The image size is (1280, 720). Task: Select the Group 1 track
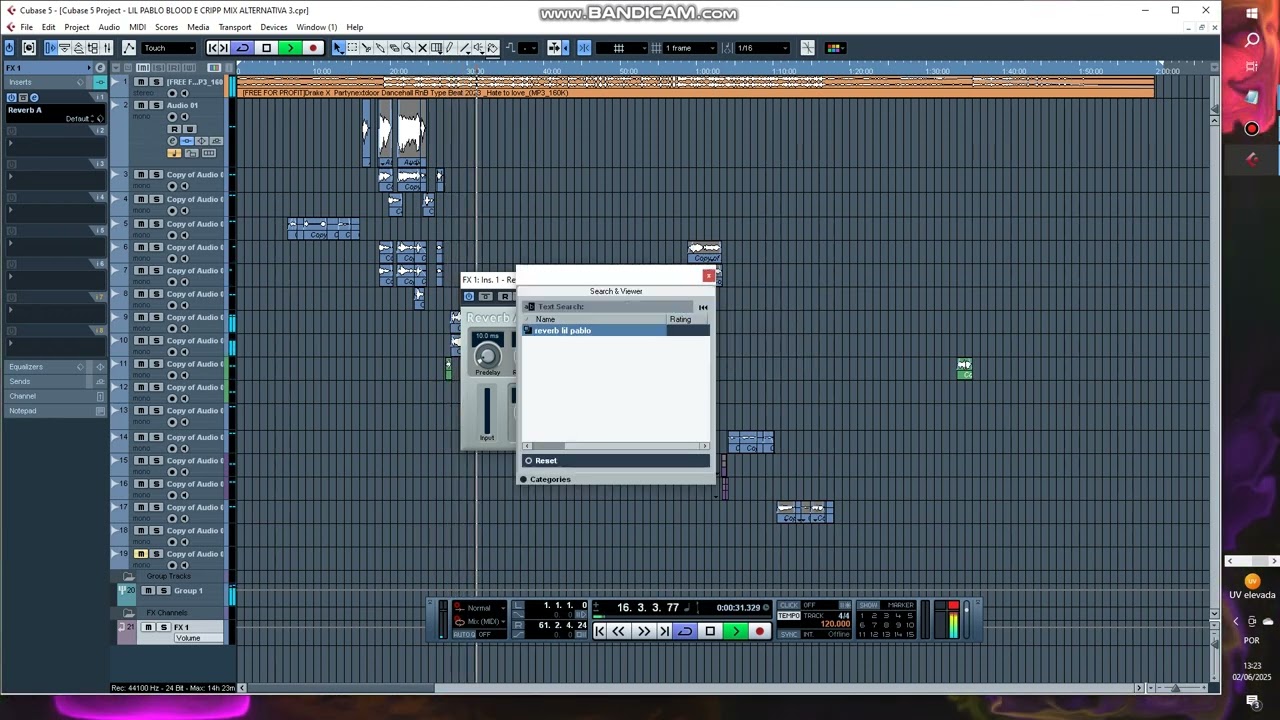[188, 590]
